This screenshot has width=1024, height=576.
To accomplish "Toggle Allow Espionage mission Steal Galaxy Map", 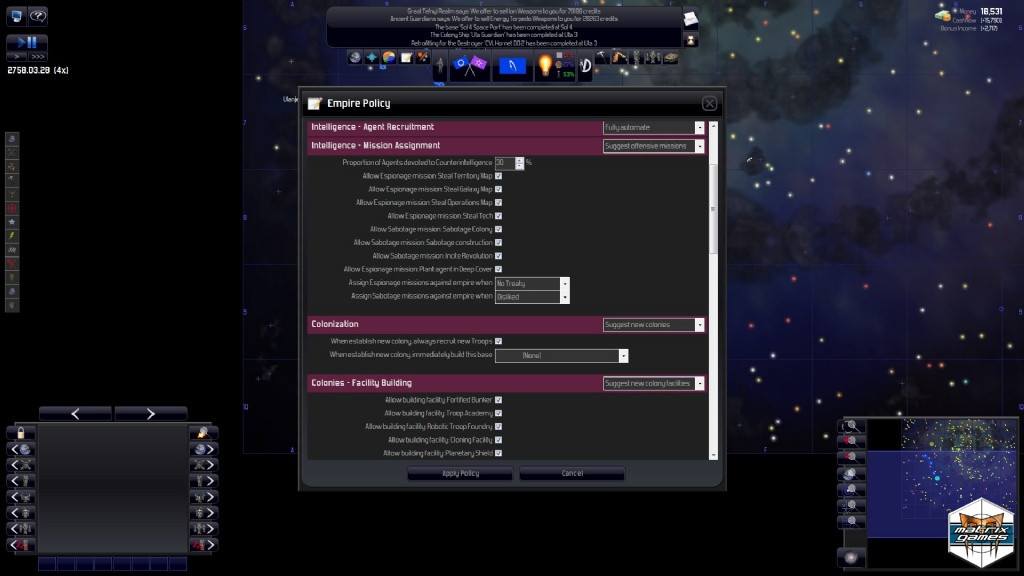I will 498,189.
